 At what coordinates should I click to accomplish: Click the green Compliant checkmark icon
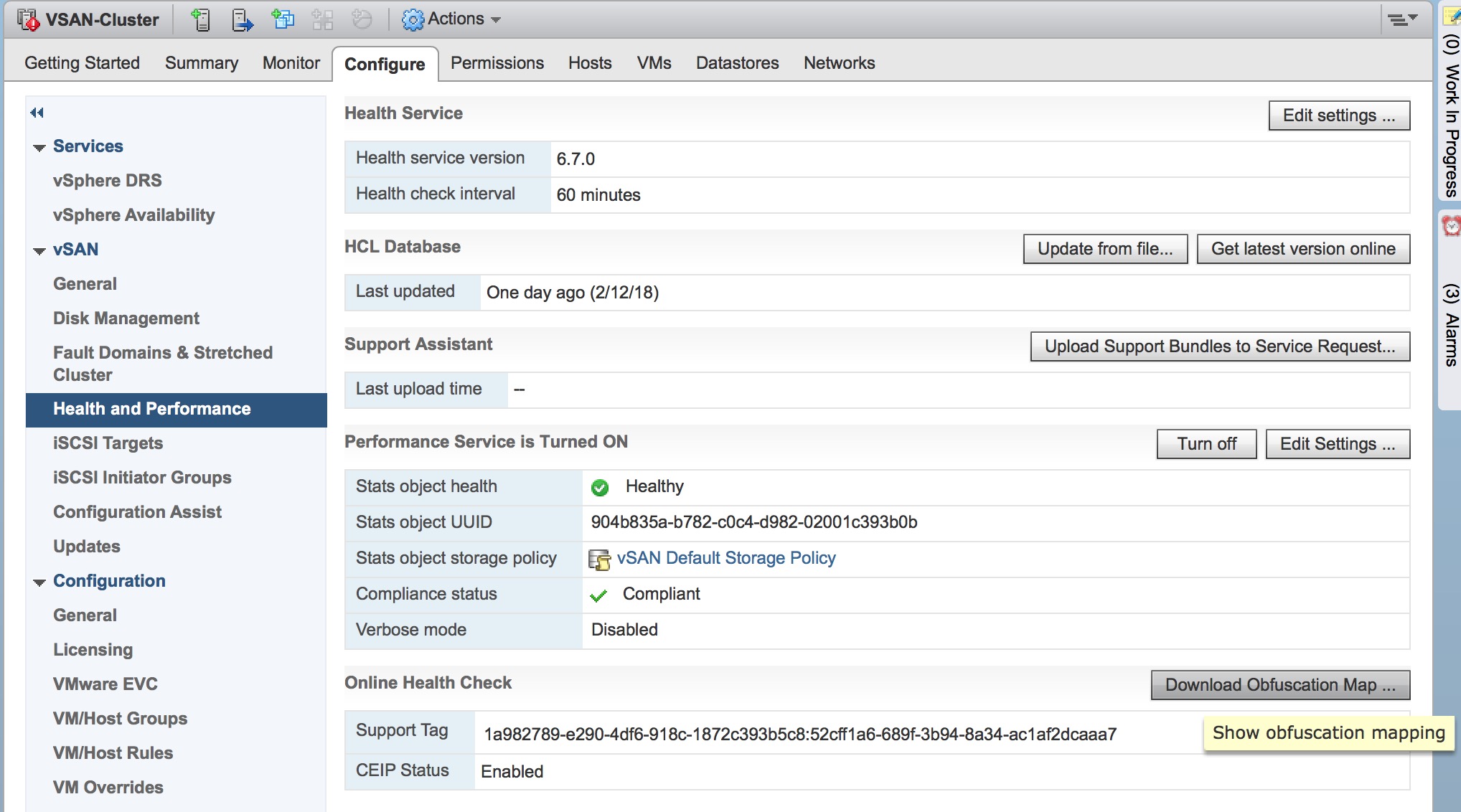click(x=598, y=595)
